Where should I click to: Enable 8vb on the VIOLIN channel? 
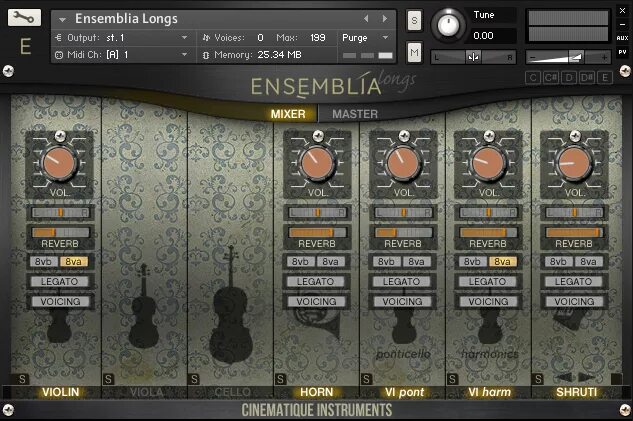(44, 262)
